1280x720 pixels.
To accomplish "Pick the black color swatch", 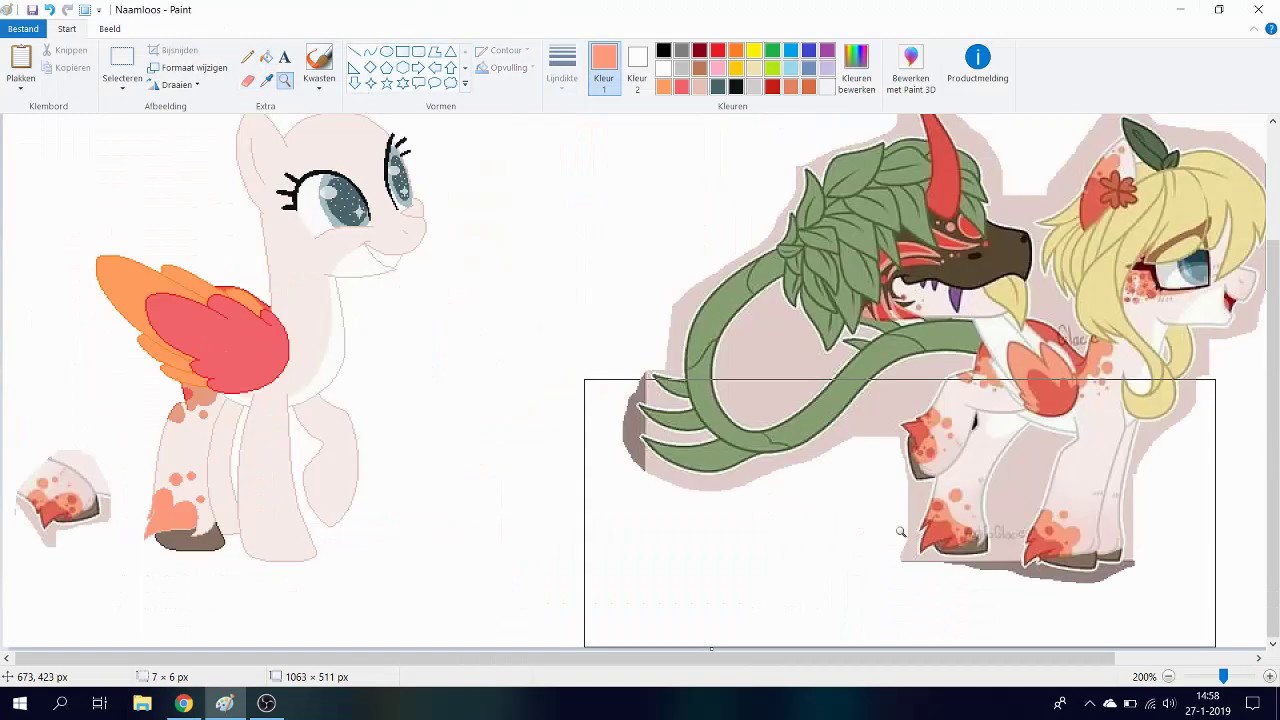I will (x=663, y=51).
